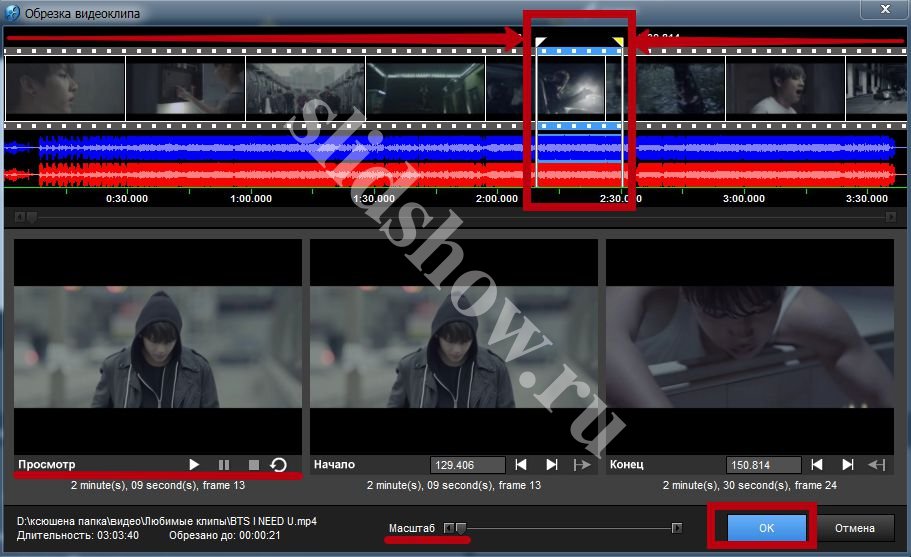Image resolution: width=911 pixels, height=557 pixels.
Task: Click the timeline scrollbar left arrow
Action: pyautogui.click(x=20, y=217)
